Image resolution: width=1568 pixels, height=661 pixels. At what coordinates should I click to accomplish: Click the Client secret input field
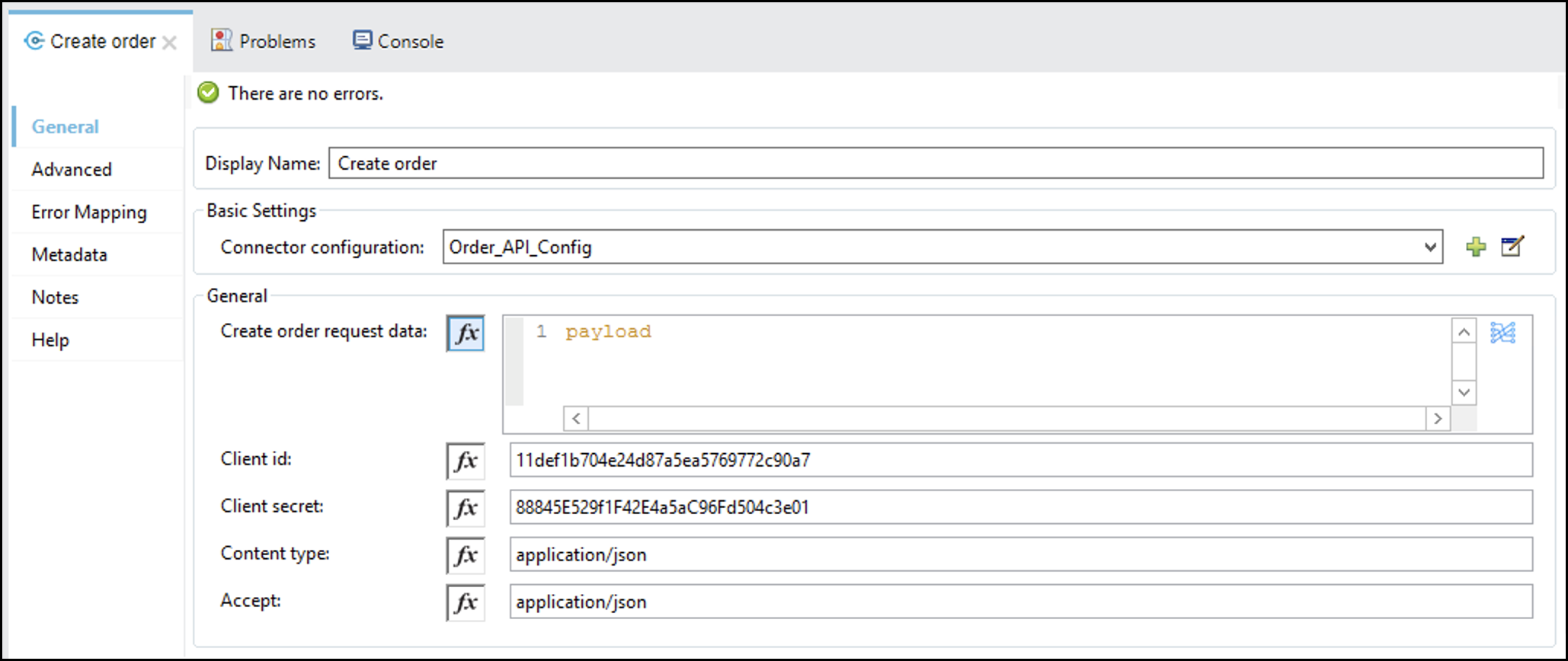pos(1021,507)
